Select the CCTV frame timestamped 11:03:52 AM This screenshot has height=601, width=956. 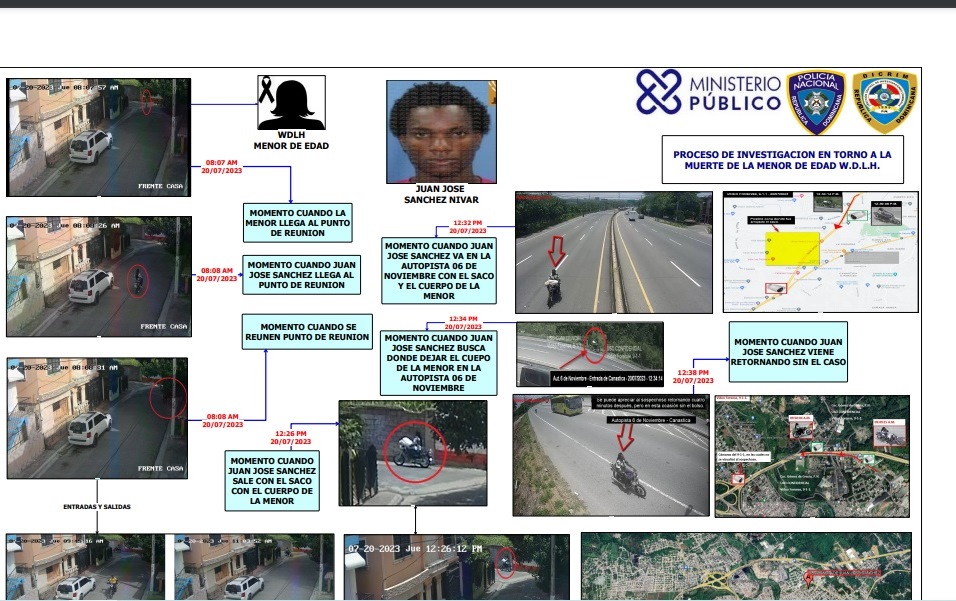(x=254, y=567)
